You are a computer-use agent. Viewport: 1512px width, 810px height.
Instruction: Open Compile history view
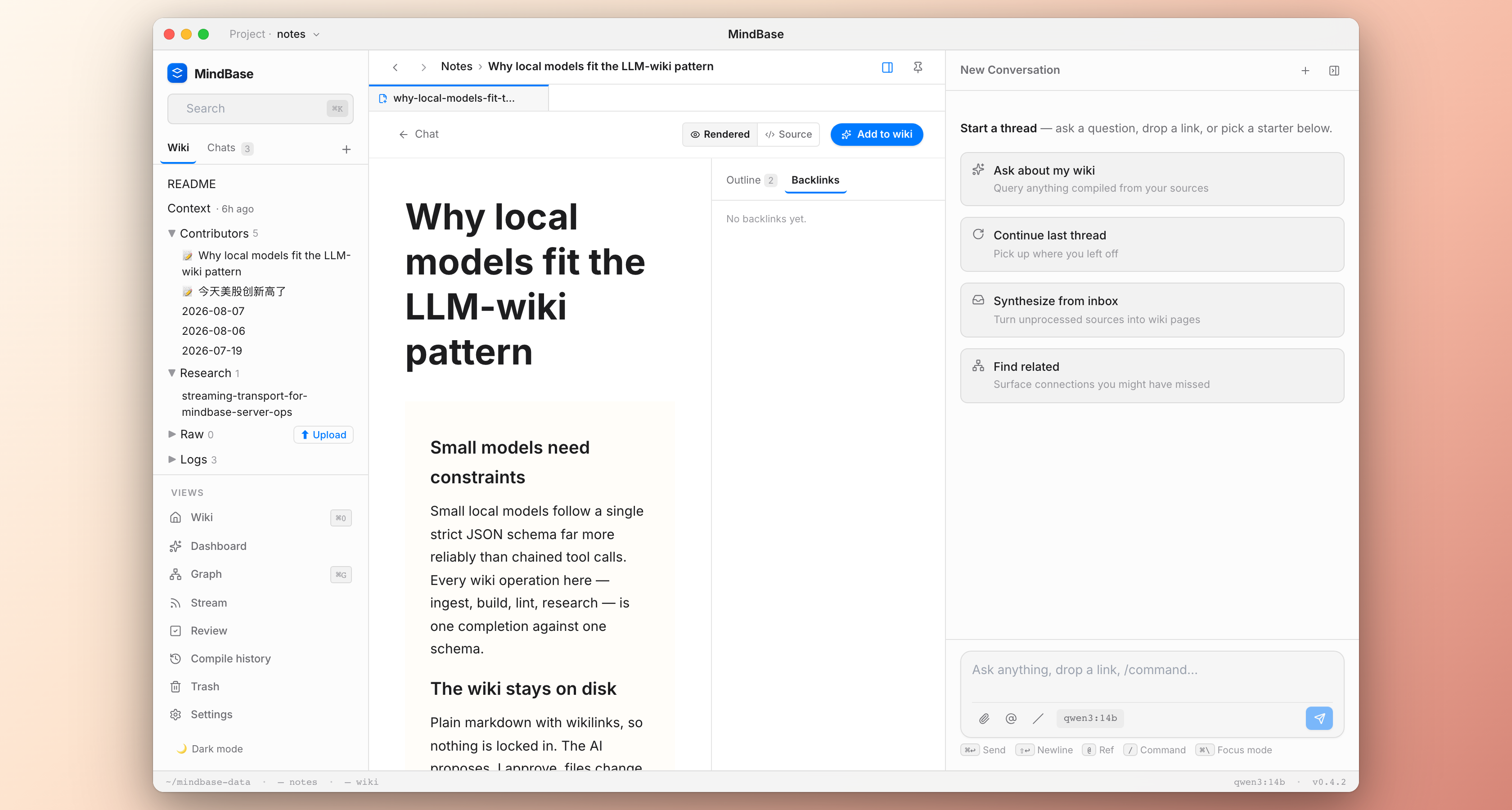pos(261,658)
